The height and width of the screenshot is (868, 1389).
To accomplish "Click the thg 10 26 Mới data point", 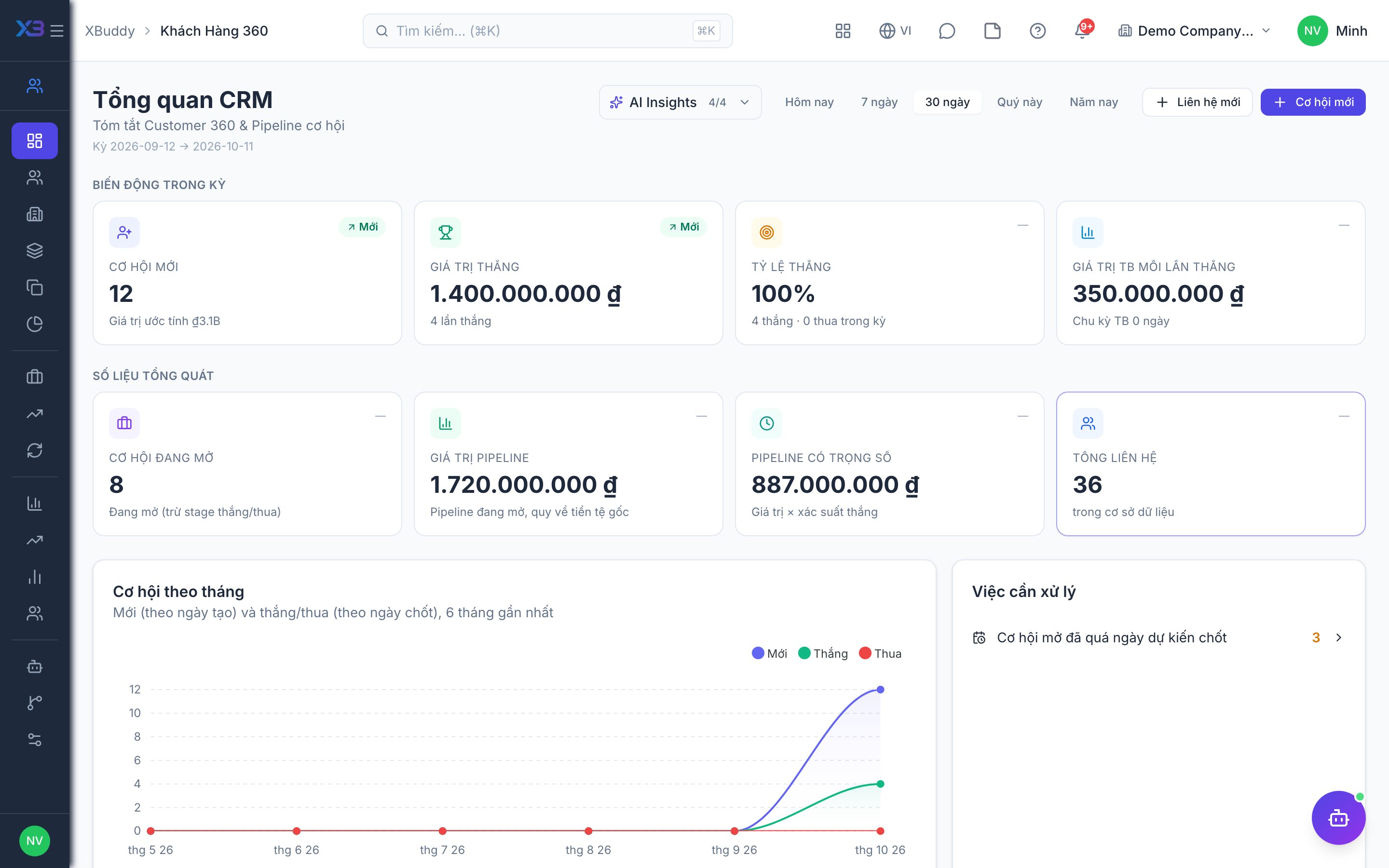I will (x=881, y=690).
